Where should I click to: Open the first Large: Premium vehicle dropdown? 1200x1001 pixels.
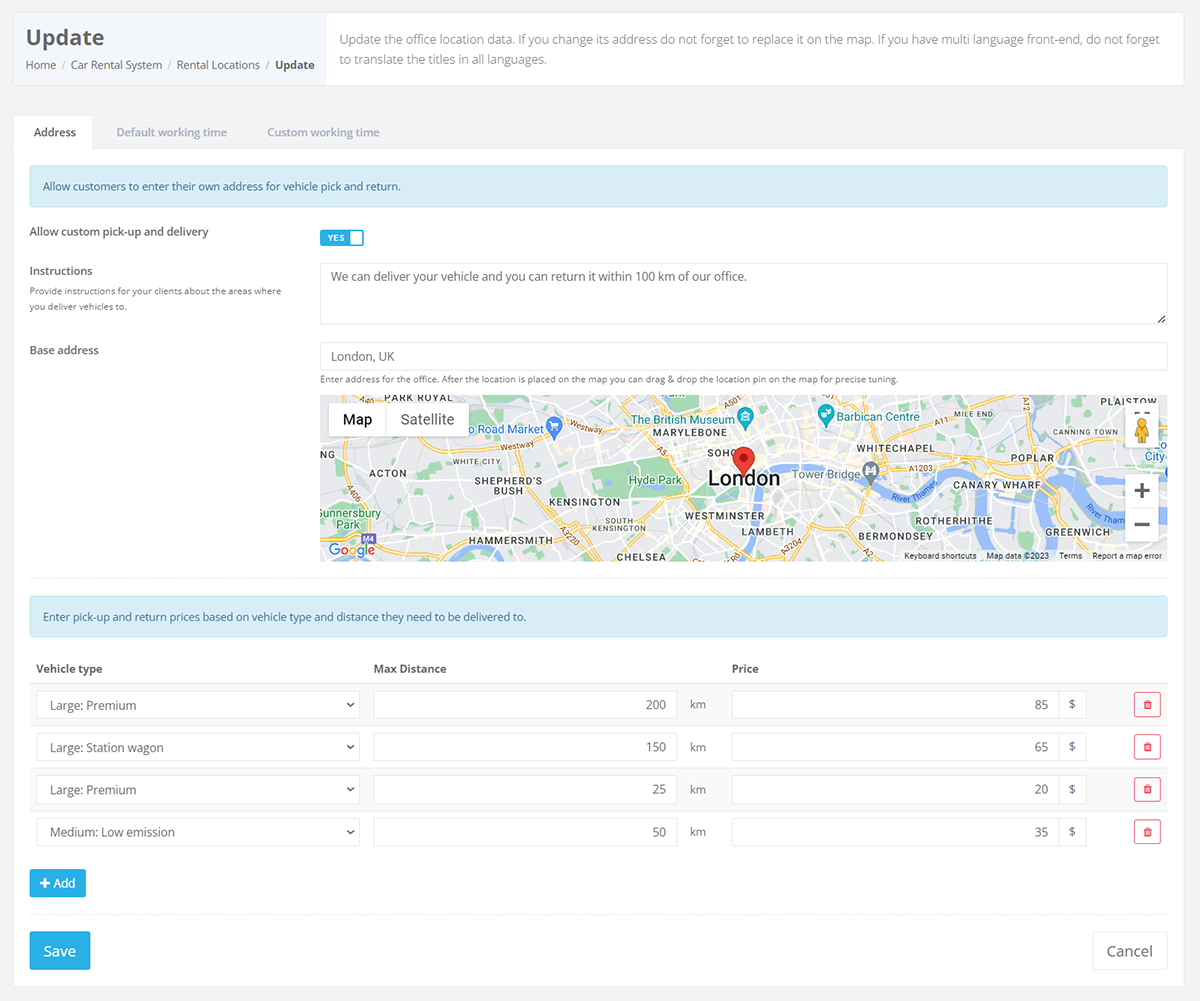tap(197, 705)
